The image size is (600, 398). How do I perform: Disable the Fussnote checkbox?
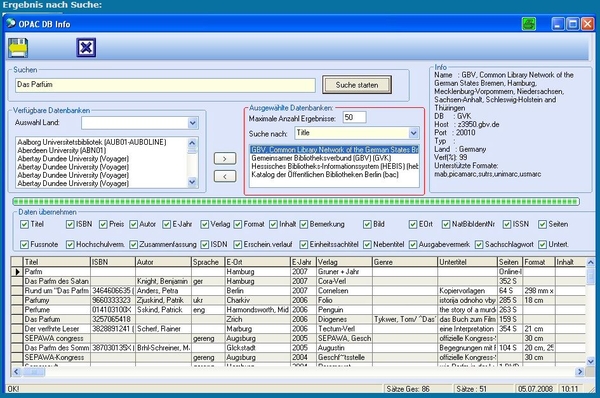coord(24,244)
